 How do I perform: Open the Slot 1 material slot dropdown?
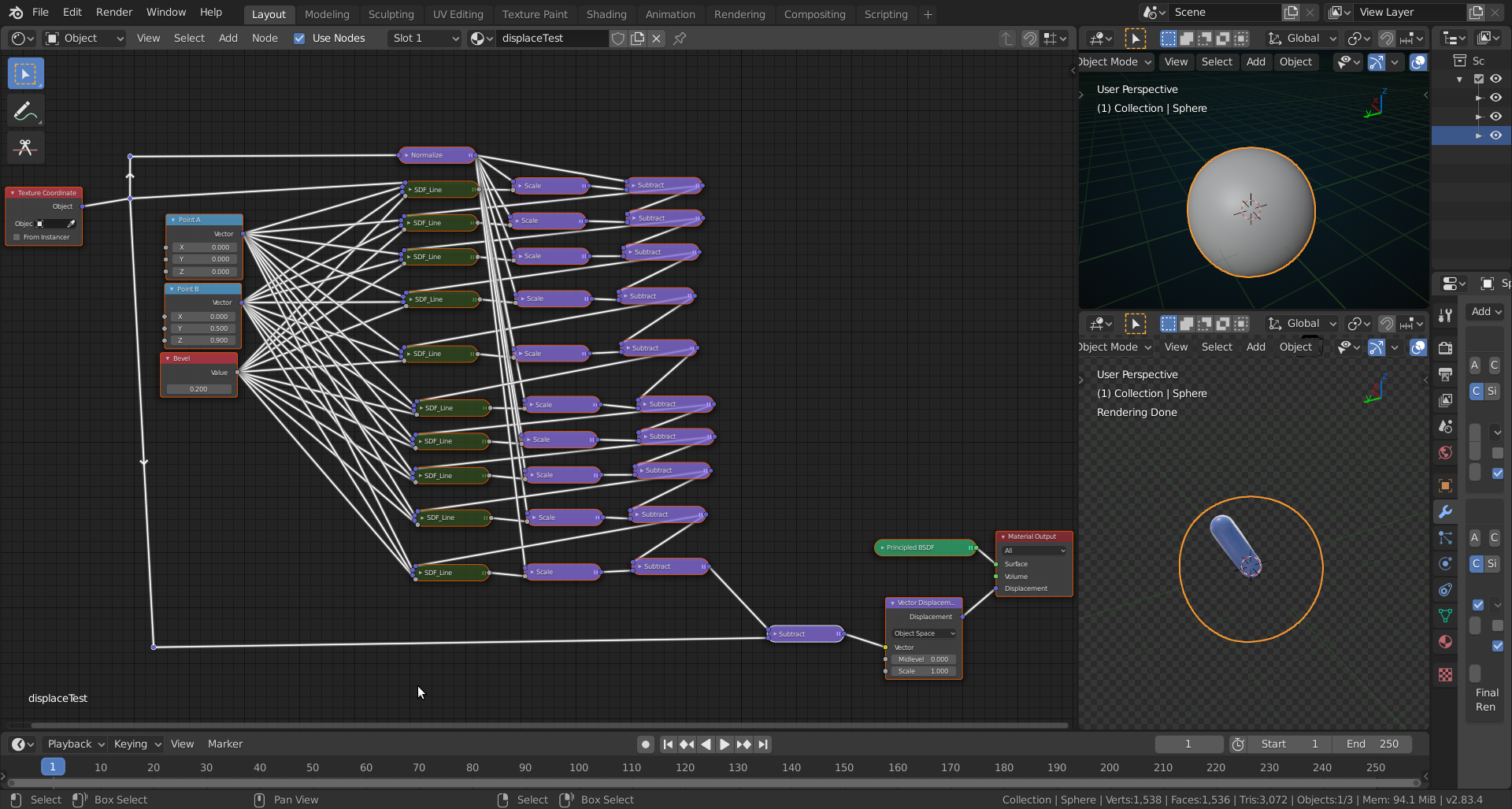click(x=424, y=38)
